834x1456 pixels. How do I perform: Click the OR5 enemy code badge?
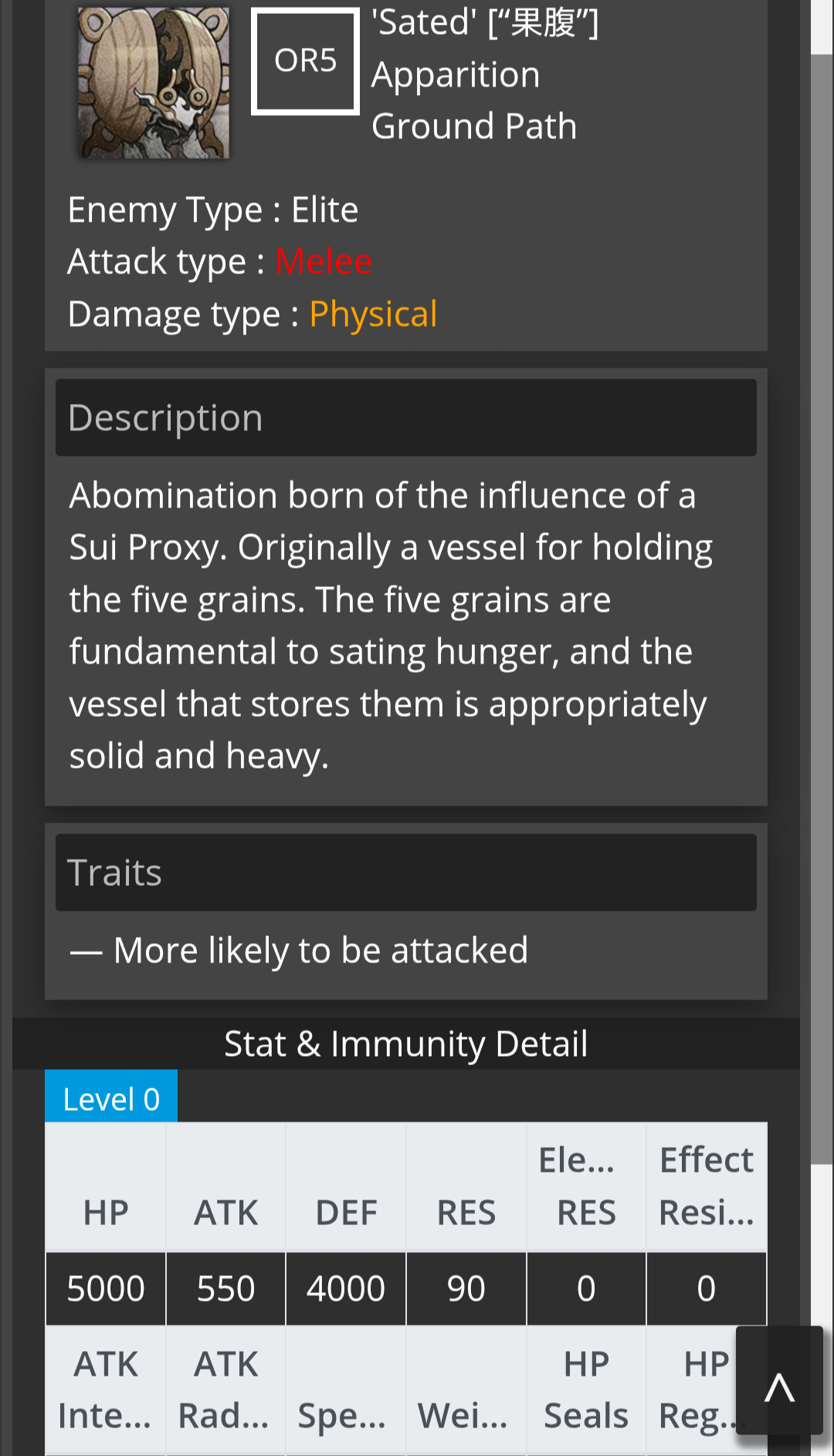[305, 61]
